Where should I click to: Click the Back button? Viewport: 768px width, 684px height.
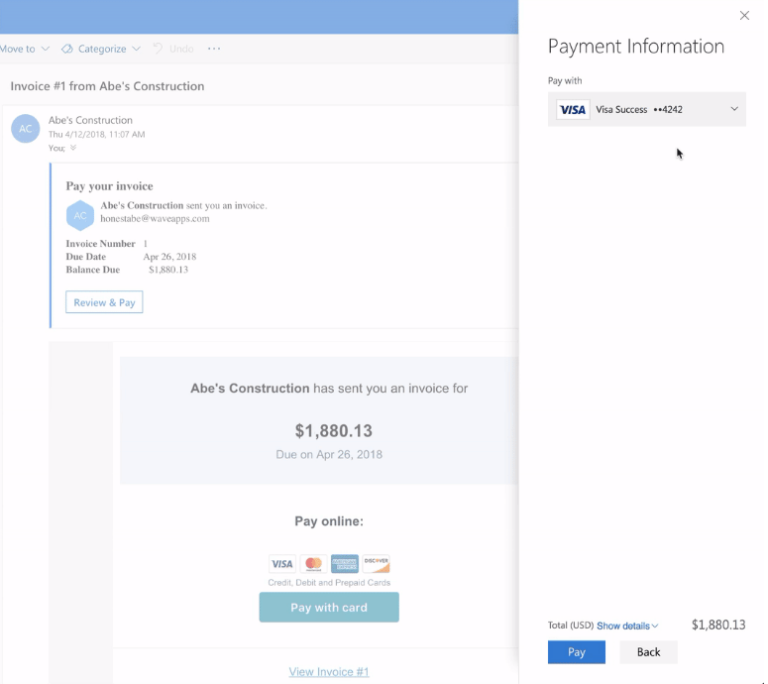click(x=648, y=652)
